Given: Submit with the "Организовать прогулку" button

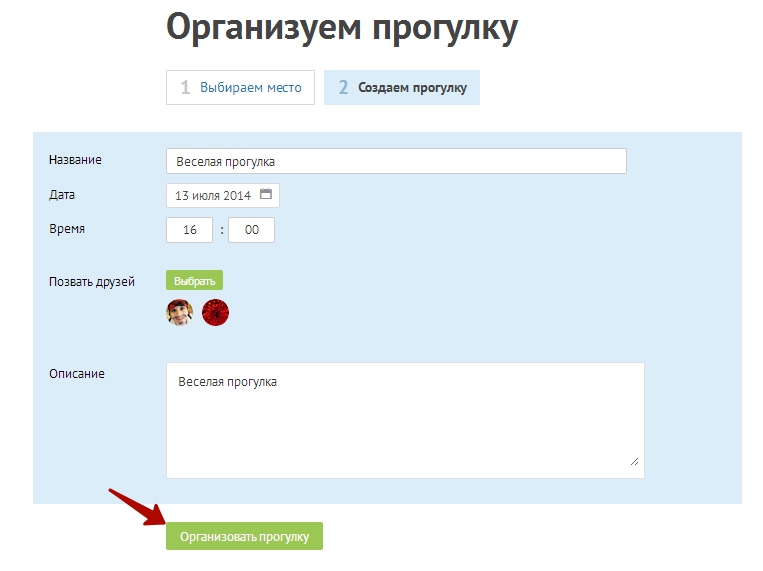Looking at the screenshot, I should point(244,536).
